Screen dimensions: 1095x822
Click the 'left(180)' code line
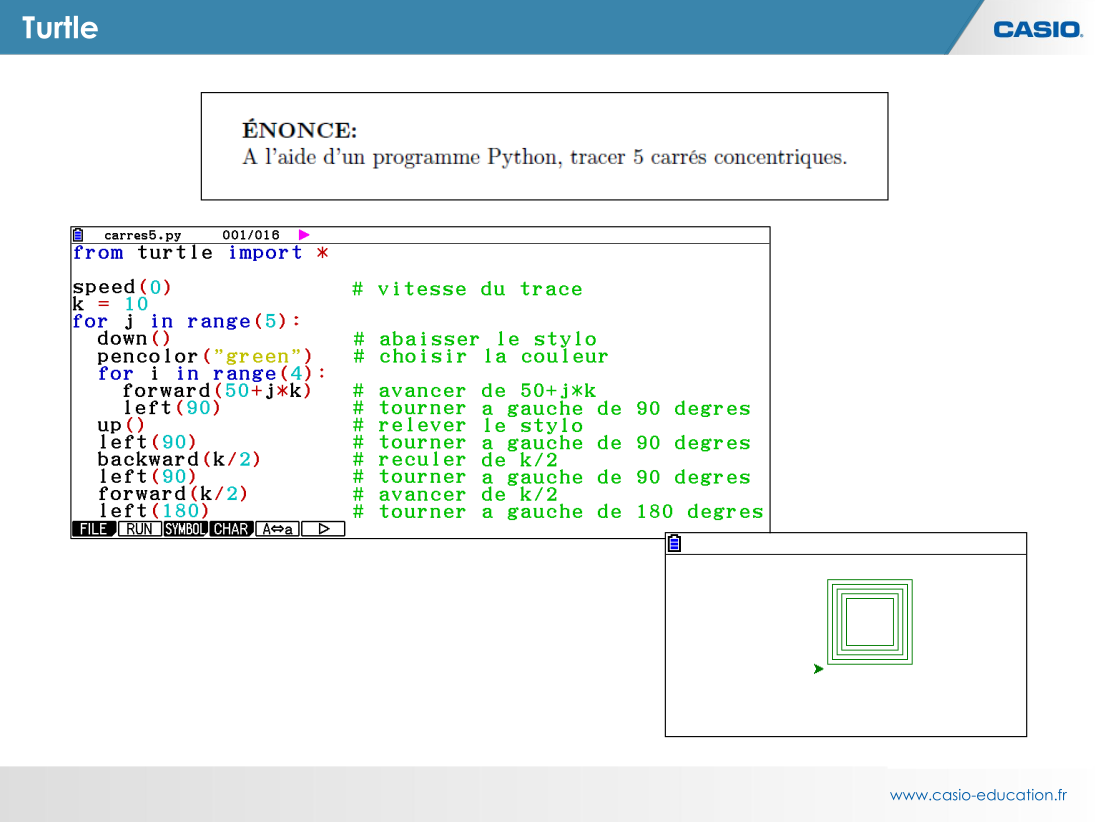click(153, 511)
